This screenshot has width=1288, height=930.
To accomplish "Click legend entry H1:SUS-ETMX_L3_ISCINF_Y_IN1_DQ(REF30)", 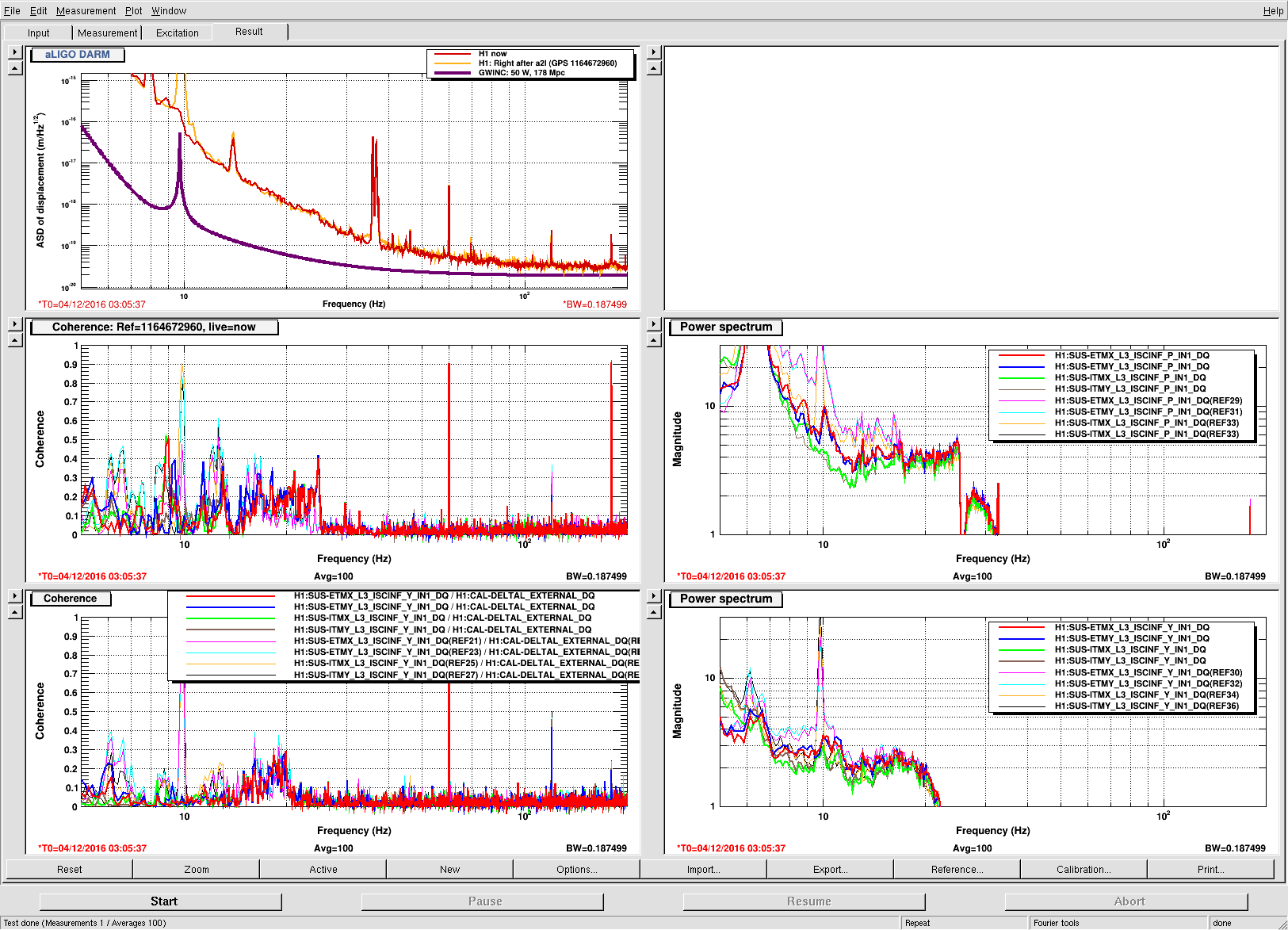I will pyautogui.click(x=1148, y=672).
